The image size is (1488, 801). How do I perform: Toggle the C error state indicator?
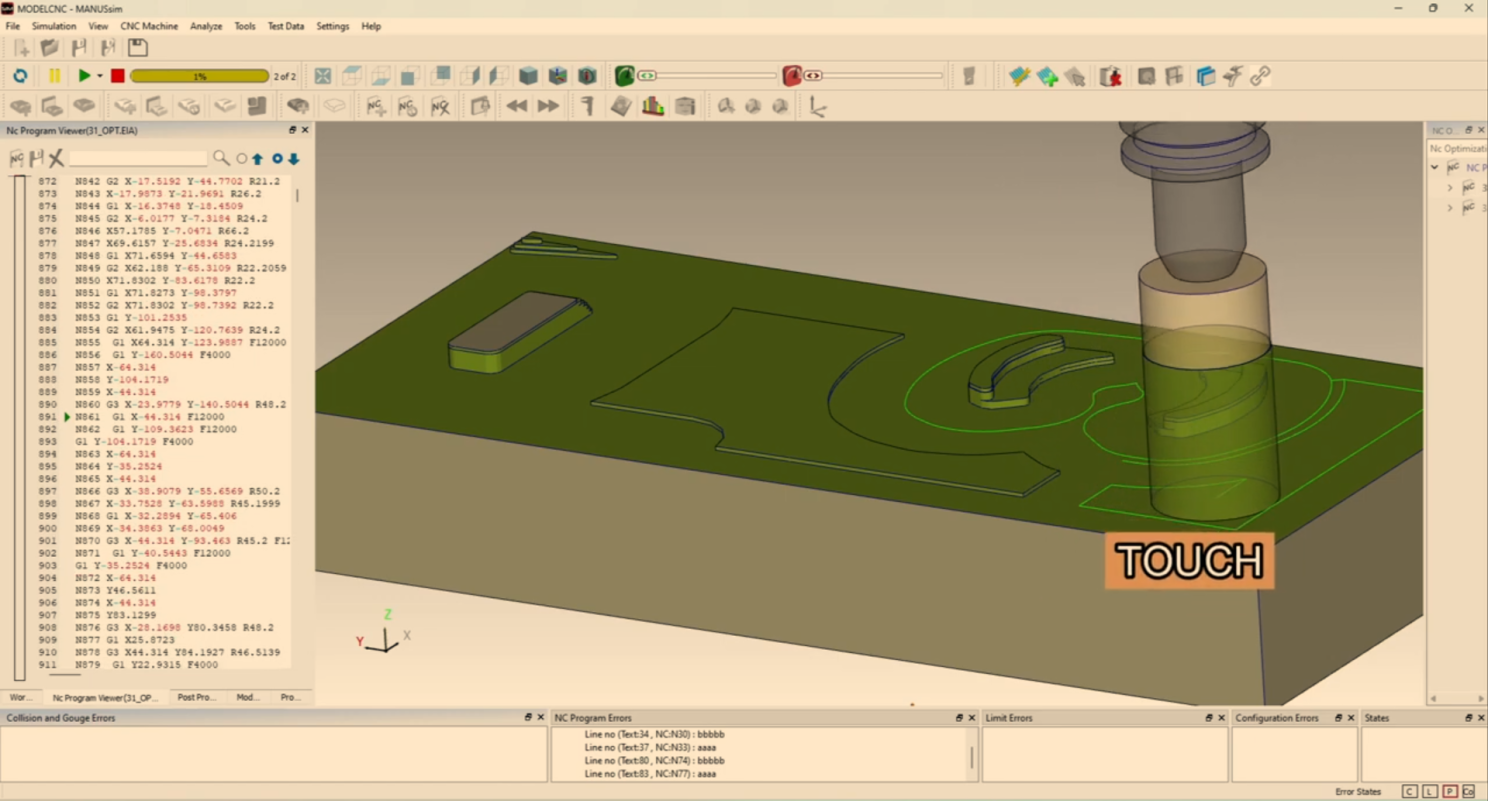(1409, 791)
